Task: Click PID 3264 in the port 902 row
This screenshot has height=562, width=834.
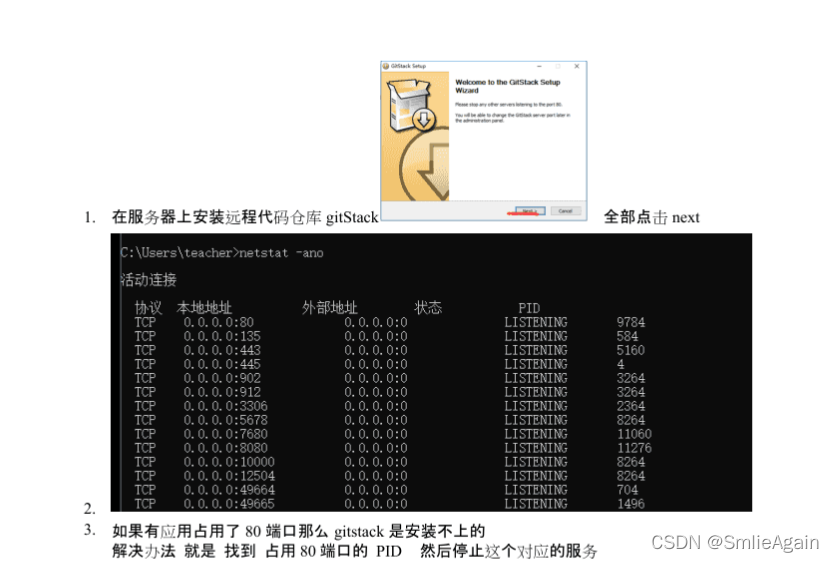Action: point(631,378)
